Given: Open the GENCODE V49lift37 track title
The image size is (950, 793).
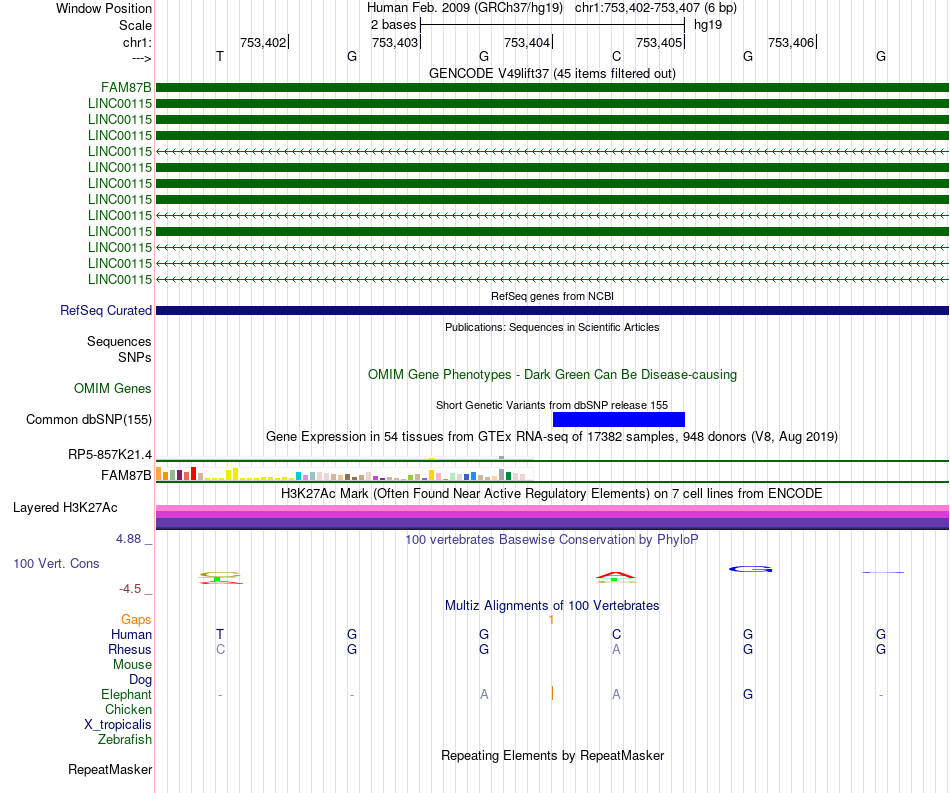Looking at the screenshot, I should [x=552, y=73].
